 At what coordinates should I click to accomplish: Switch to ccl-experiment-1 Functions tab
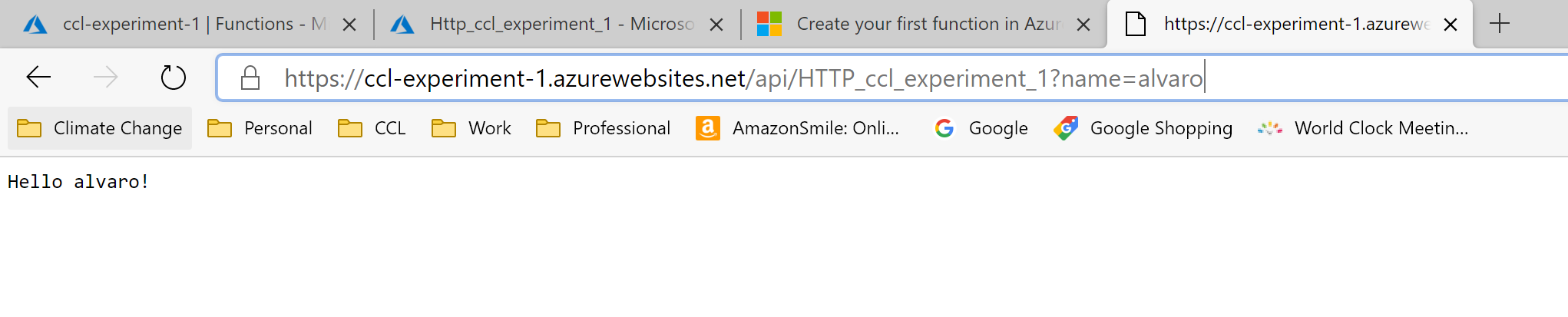pyautogui.click(x=177, y=25)
